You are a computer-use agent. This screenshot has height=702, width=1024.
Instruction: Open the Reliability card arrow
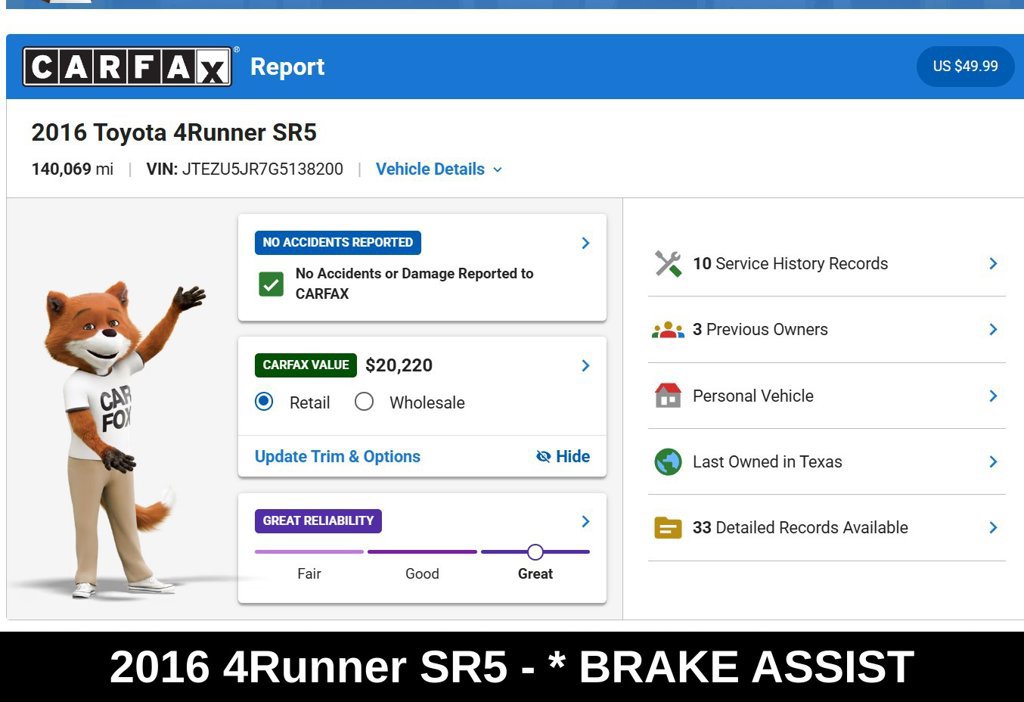tap(585, 521)
